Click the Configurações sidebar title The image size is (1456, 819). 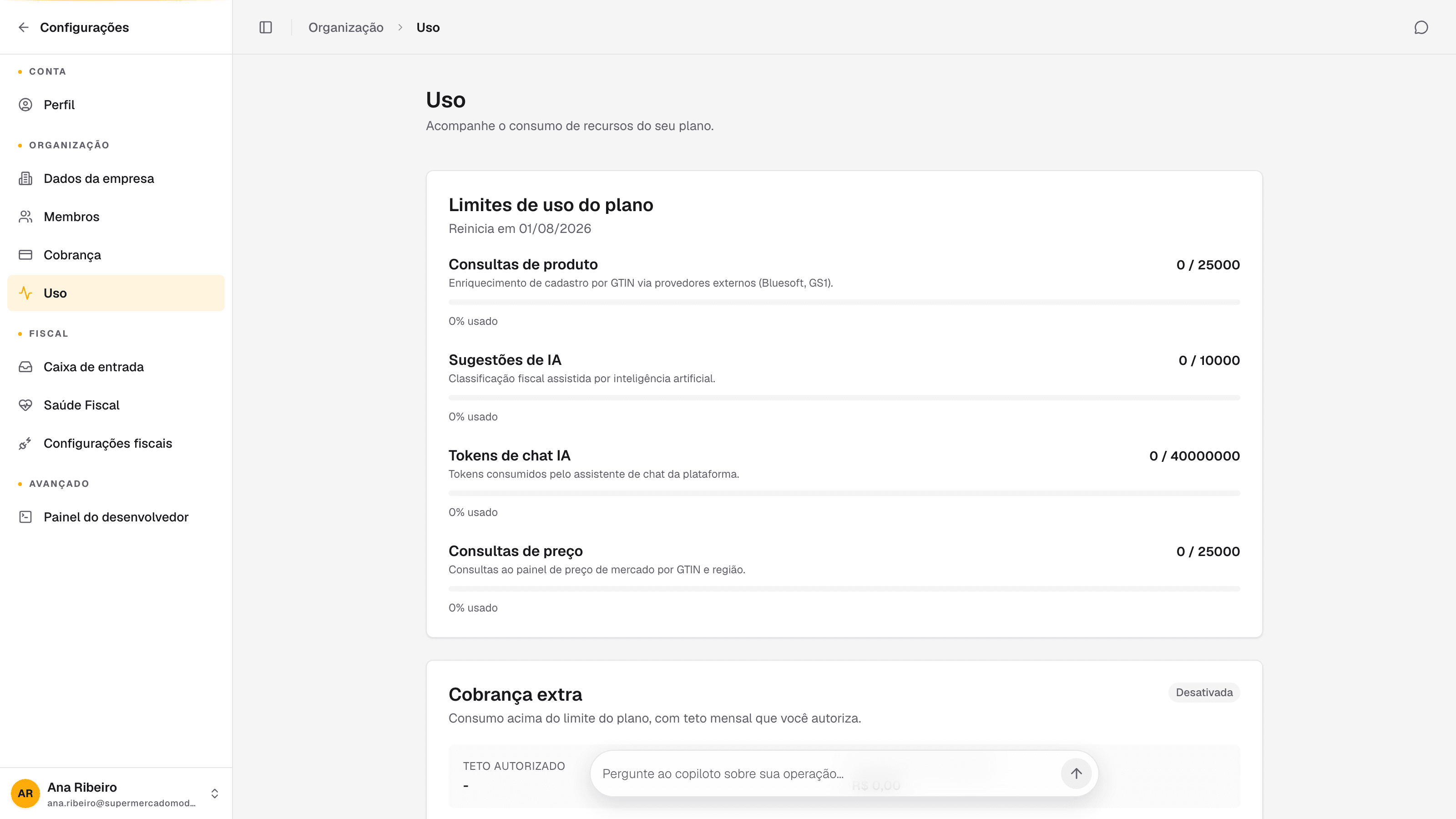tap(84, 27)
